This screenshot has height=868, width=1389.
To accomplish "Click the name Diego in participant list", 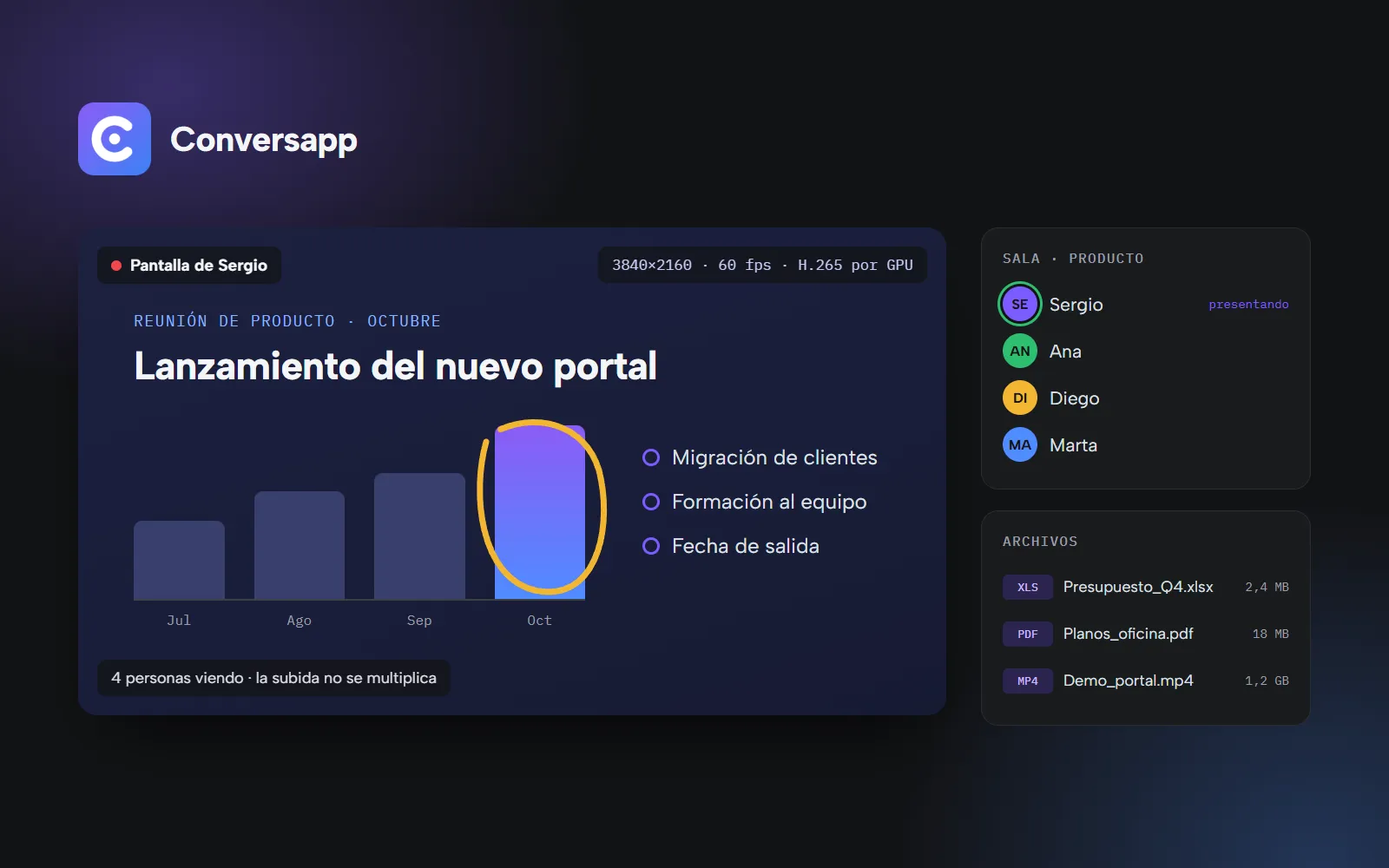I will pos(1075,398).
